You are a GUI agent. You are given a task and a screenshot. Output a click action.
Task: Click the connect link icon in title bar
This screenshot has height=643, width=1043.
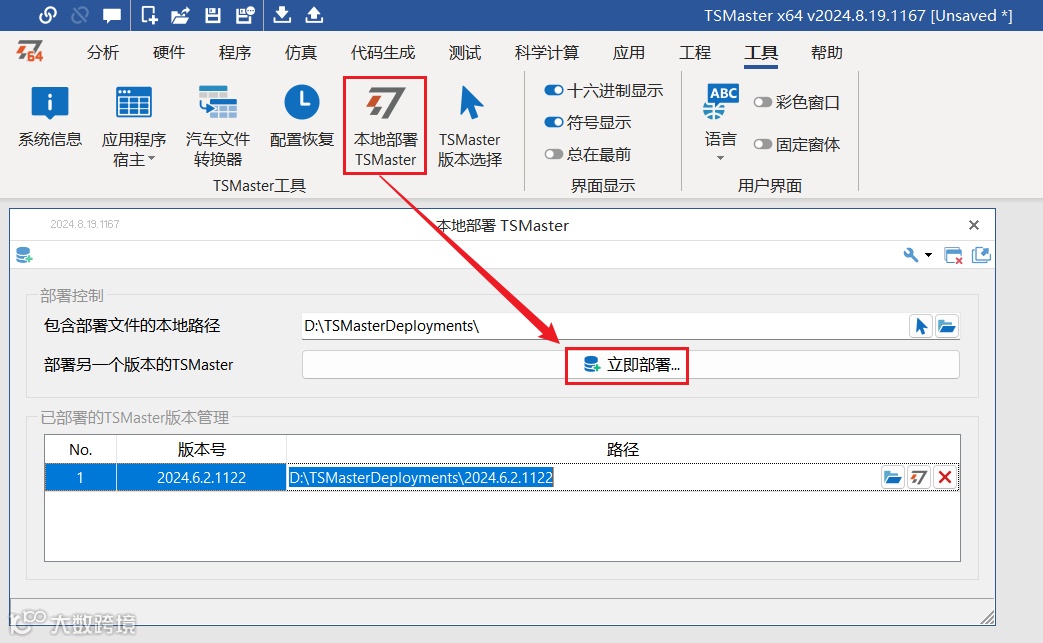point(48,15)
